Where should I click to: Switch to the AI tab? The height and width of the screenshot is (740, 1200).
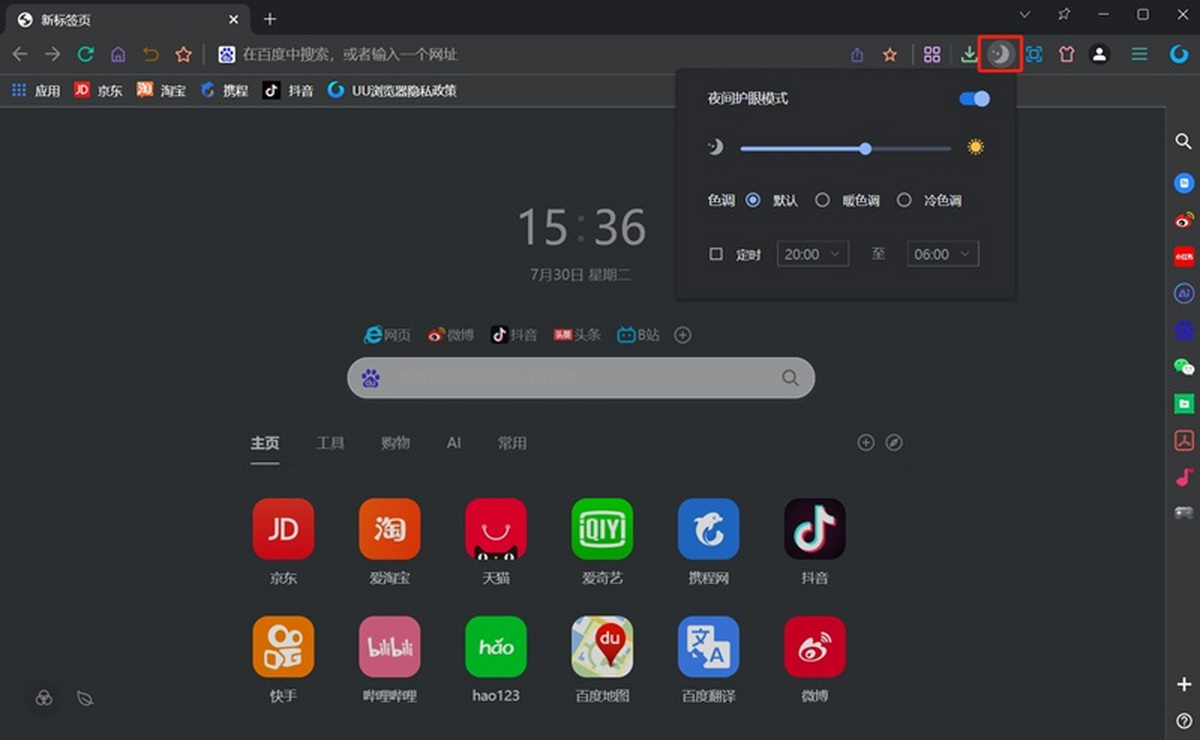tap(454, 443)
